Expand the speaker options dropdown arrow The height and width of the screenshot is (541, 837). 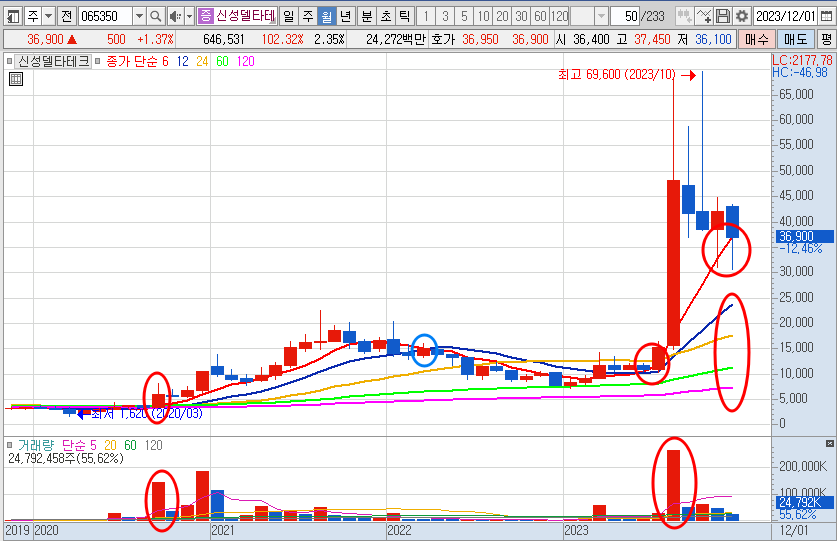pos(189,17)
